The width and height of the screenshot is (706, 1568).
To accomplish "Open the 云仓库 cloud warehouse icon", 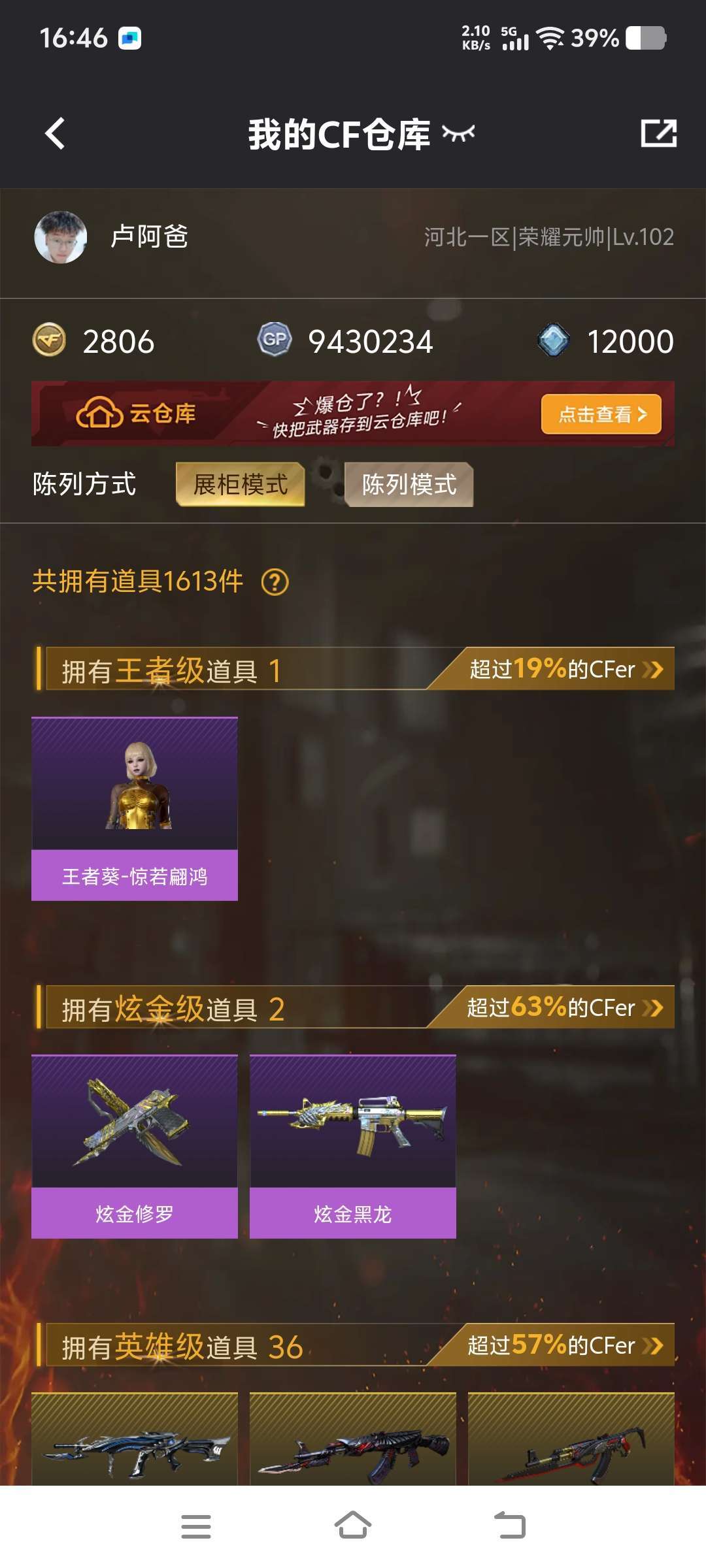I will (x=99, y=414).
